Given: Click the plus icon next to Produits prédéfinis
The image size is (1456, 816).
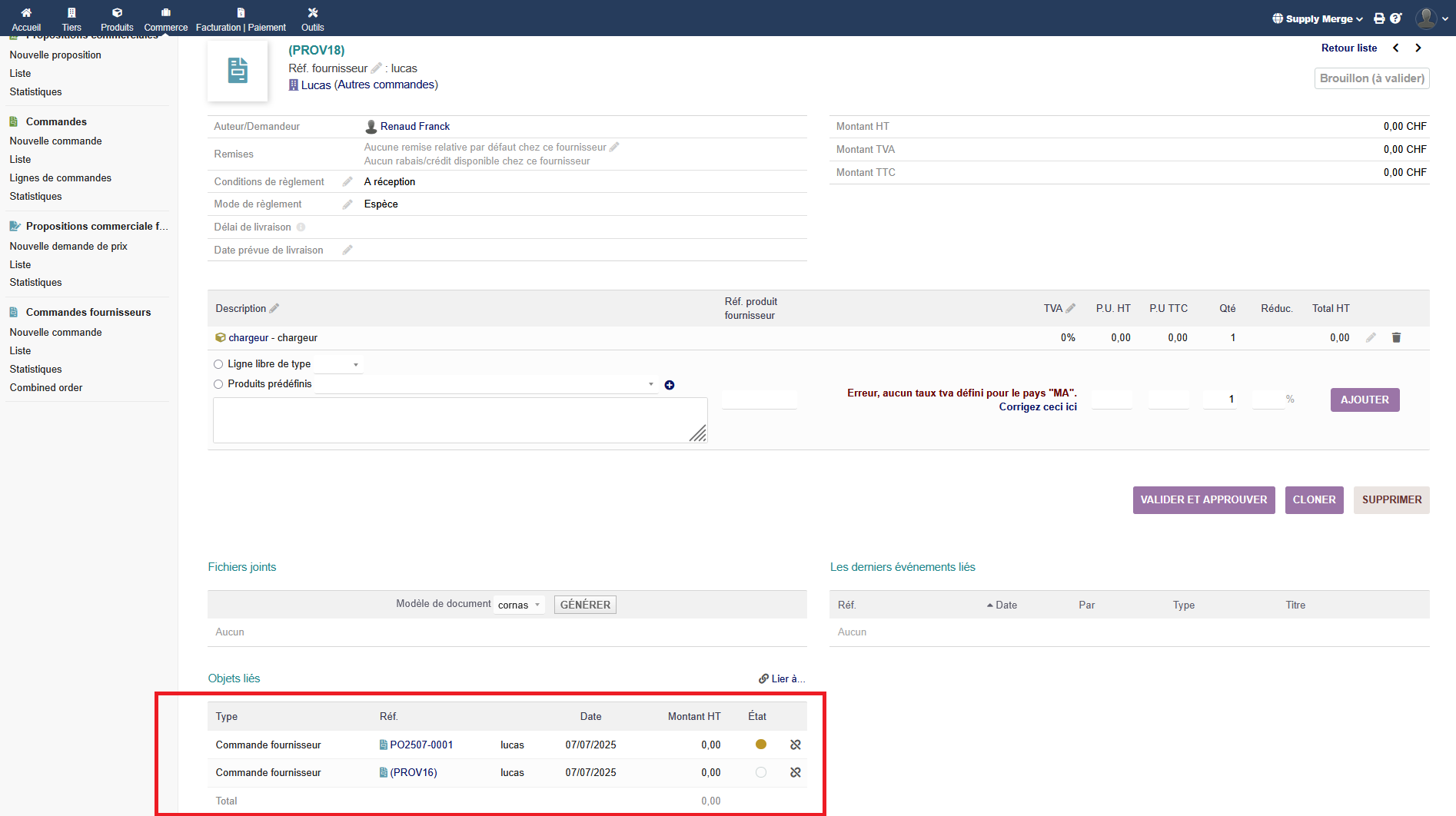Looking at the screenshot, I should point(670,385).
